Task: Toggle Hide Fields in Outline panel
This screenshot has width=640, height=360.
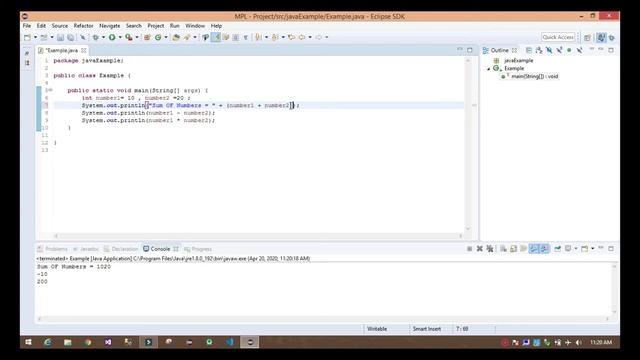Action: click(x=549, y=50)
